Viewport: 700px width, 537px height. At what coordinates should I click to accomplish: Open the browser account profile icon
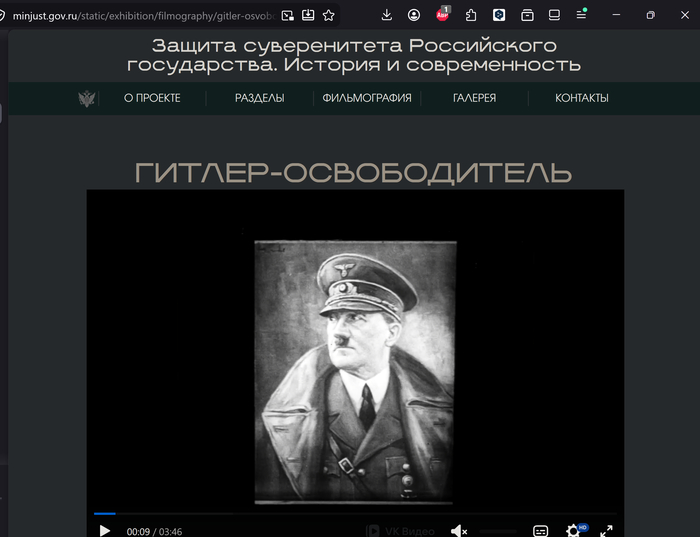[414, 15]
